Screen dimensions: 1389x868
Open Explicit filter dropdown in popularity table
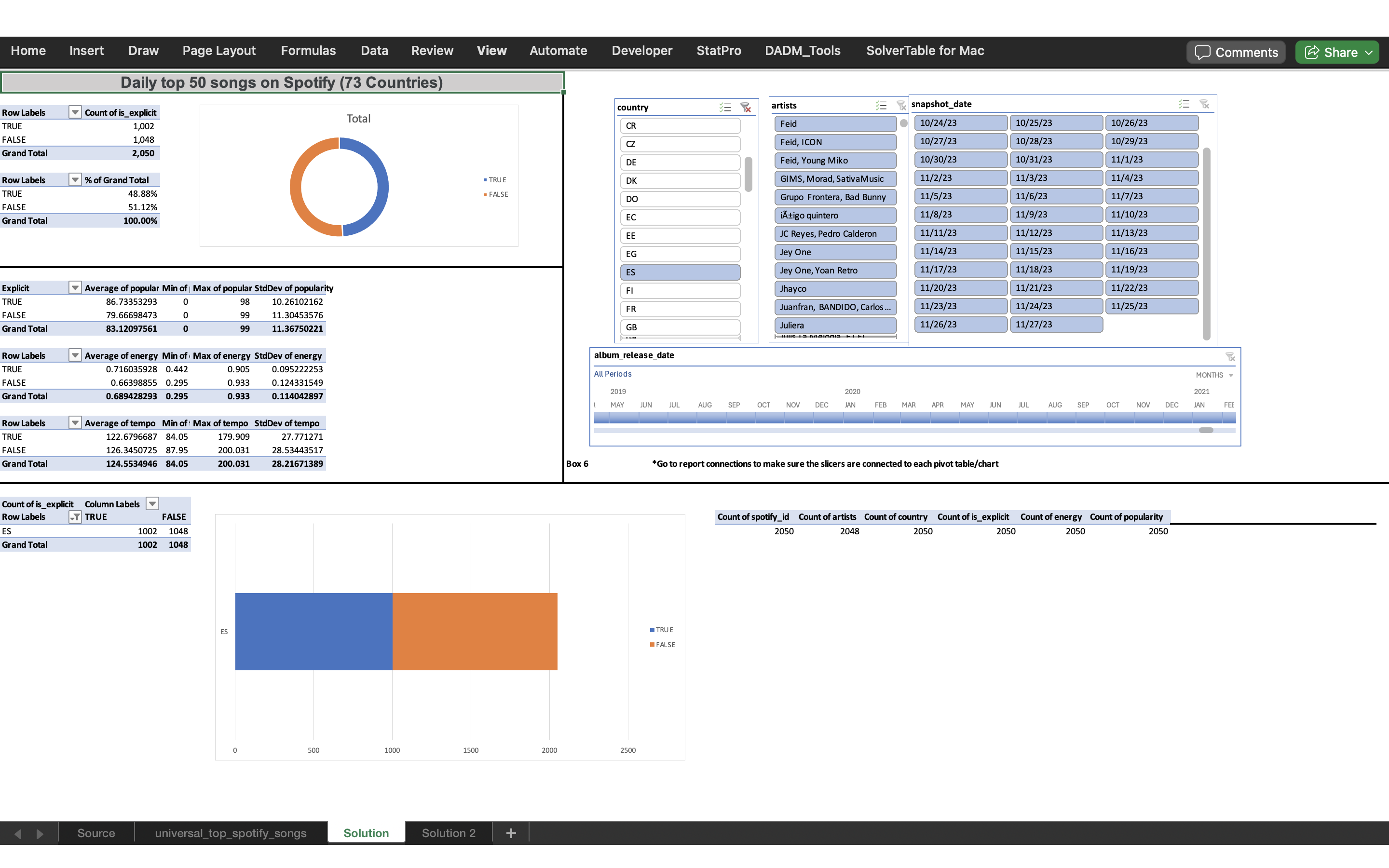(75, 287)
